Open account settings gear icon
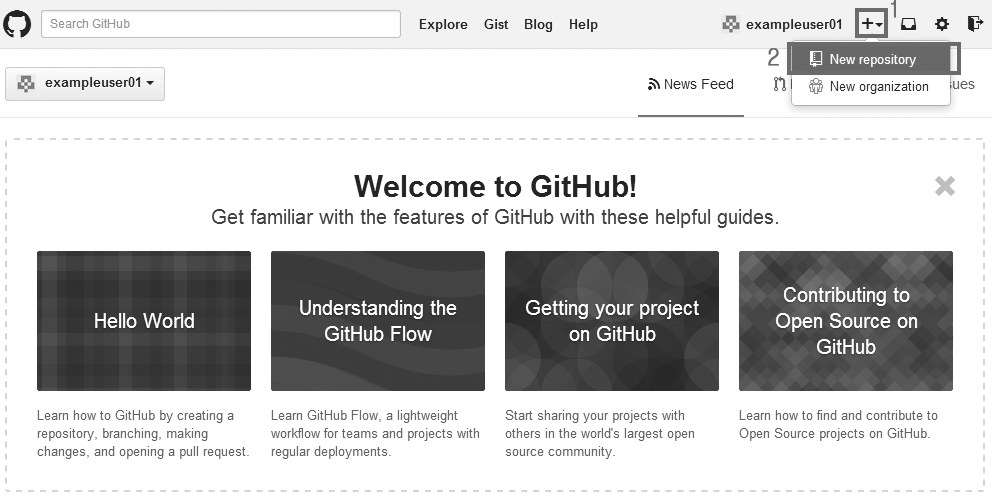The height and width of the screenshot is (498, 992). pos(941,24)
